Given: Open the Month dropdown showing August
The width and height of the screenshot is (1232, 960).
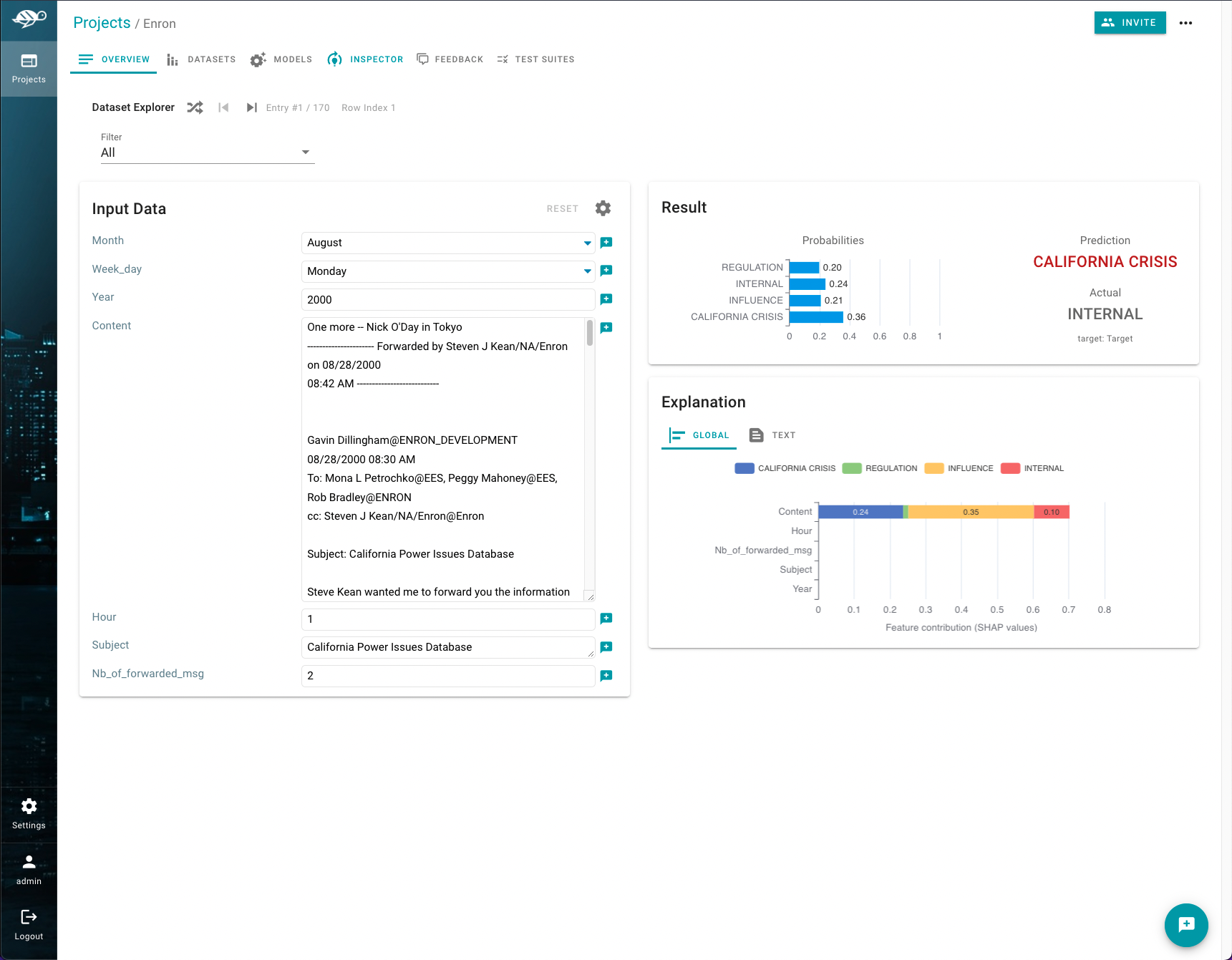Looking at the screenshot, I should tap(447, 243).
